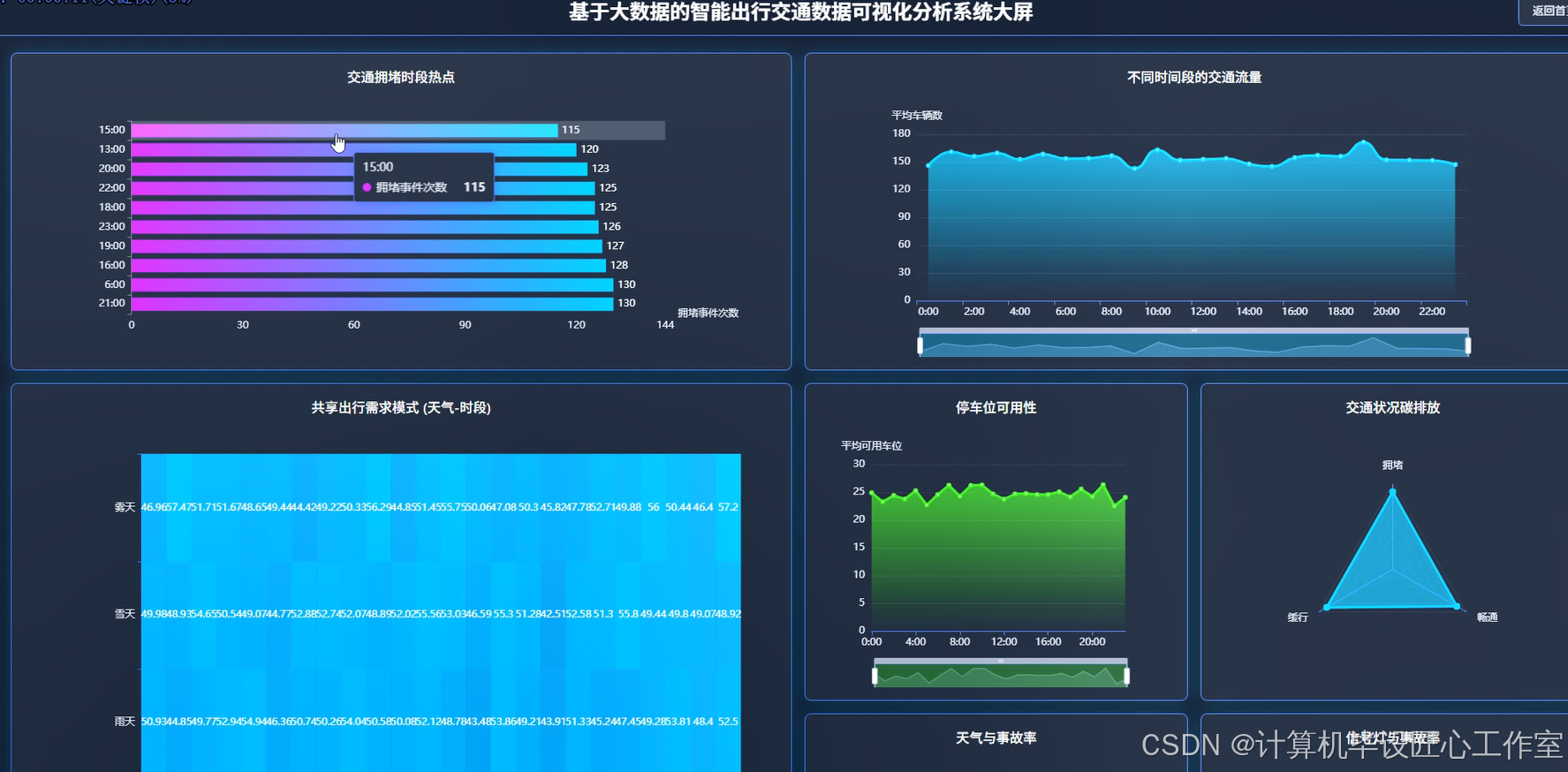Click heatmap cell 52.5 in 雨天 row

click(x=728, y=723)
